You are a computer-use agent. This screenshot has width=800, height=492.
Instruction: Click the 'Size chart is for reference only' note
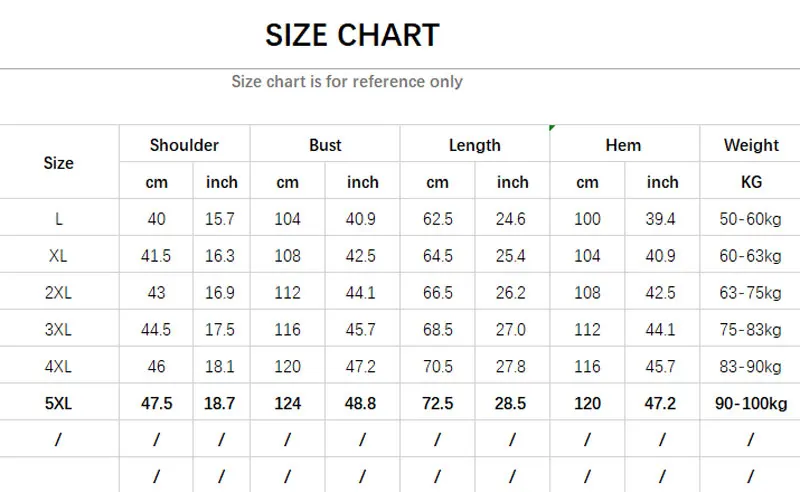click(347, 82)
